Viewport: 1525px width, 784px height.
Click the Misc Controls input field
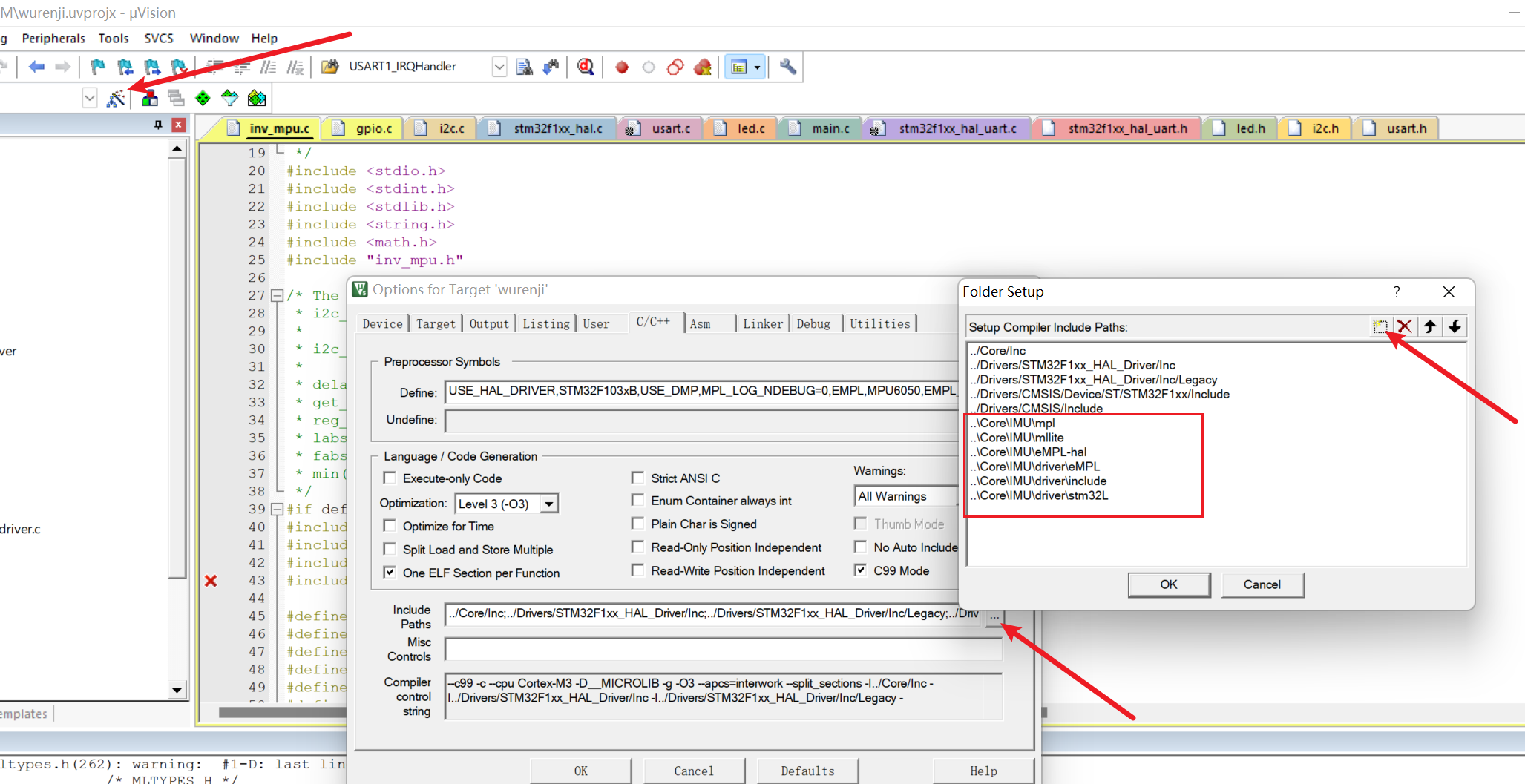click(724, 649)
